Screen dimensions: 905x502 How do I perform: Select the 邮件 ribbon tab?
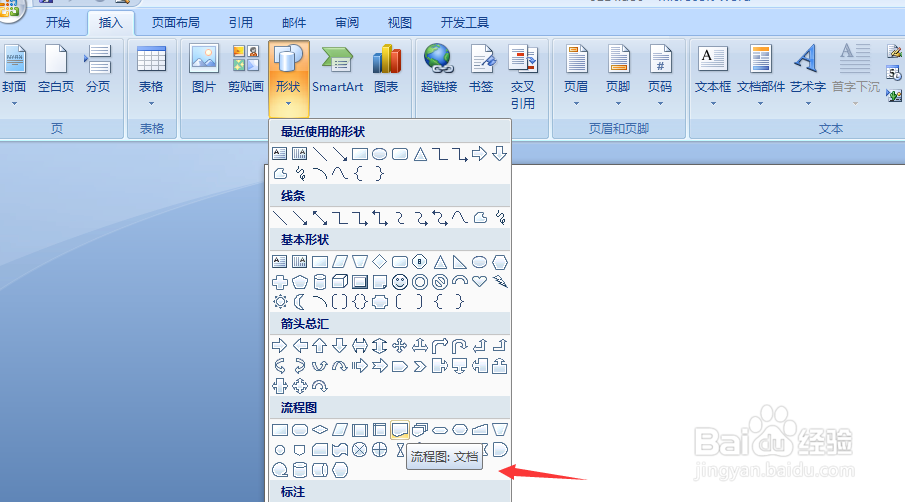point(294,23)
